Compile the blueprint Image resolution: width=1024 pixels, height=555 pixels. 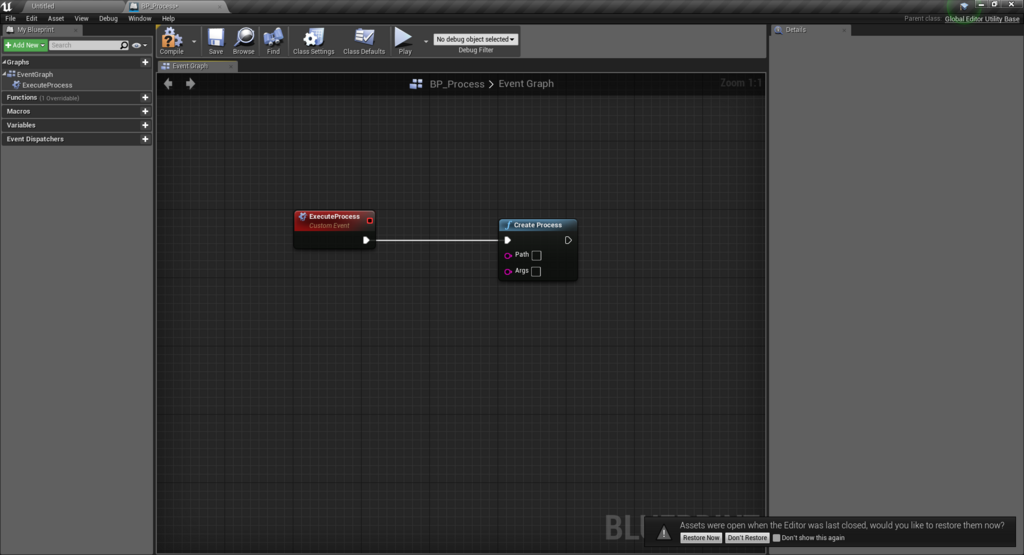tap(172, 40)
